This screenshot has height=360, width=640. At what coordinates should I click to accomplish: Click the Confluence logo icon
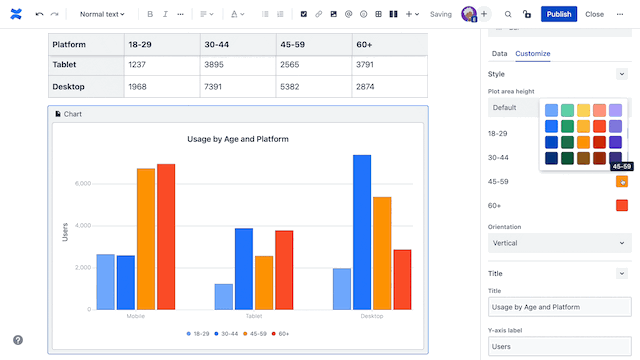pyautogui.click(x=16, y=14)
